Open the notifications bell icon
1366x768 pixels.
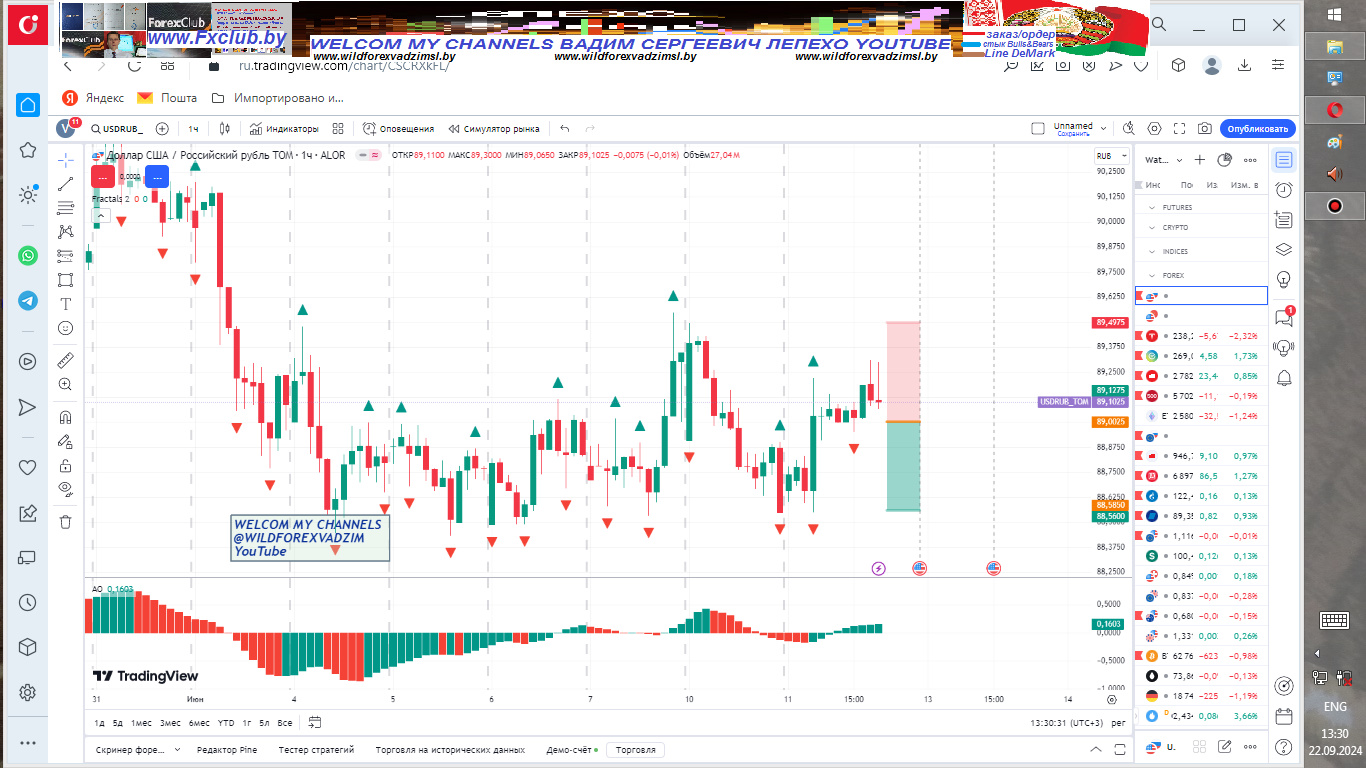pyautogui.click(x=1284, y=377)
